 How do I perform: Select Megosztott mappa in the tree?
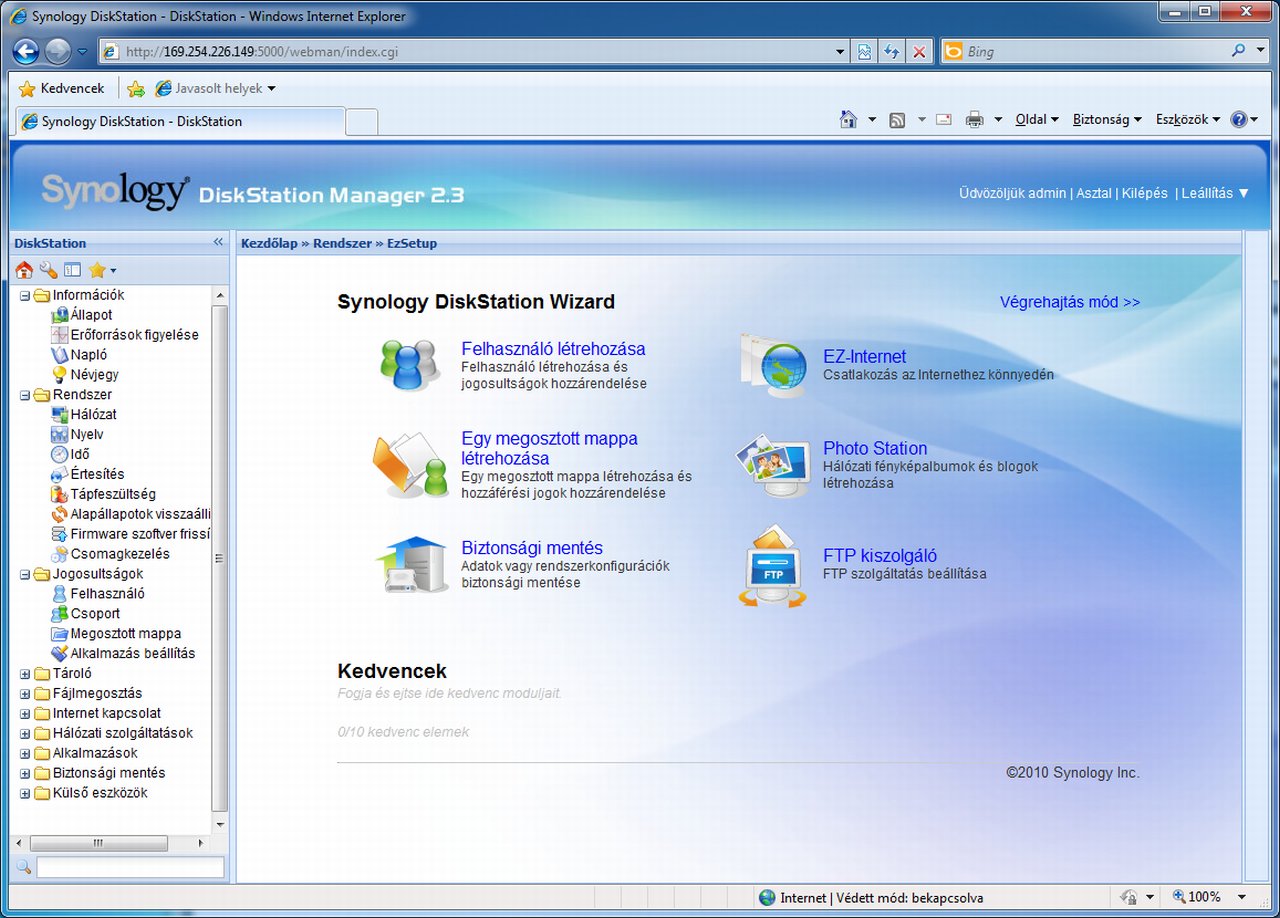(x=125, y=634)
